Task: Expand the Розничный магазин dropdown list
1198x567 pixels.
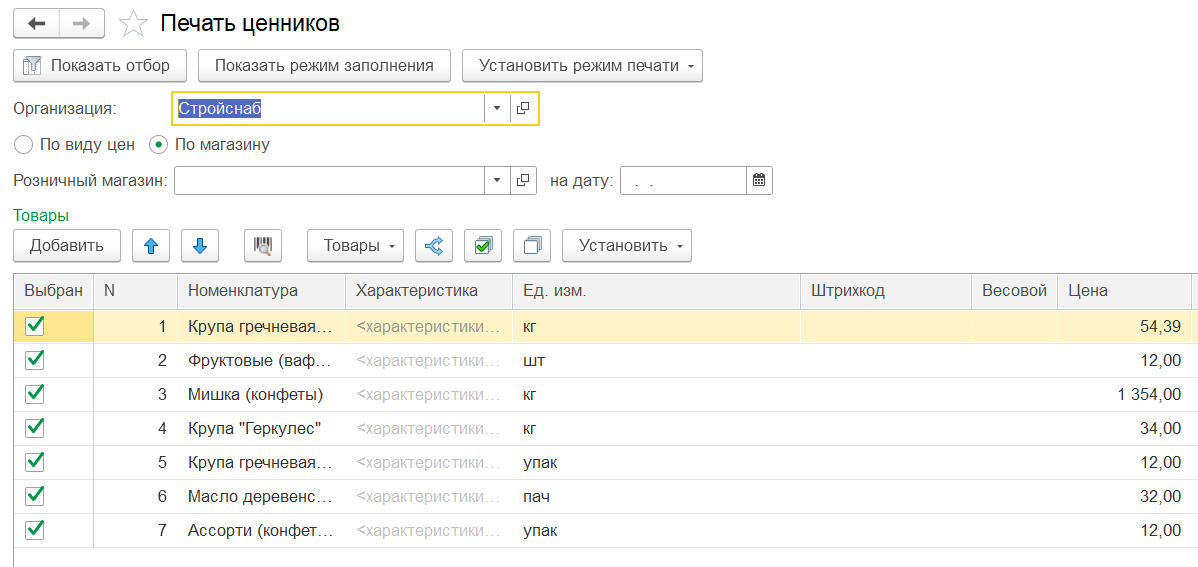Action: coord(497,180)
